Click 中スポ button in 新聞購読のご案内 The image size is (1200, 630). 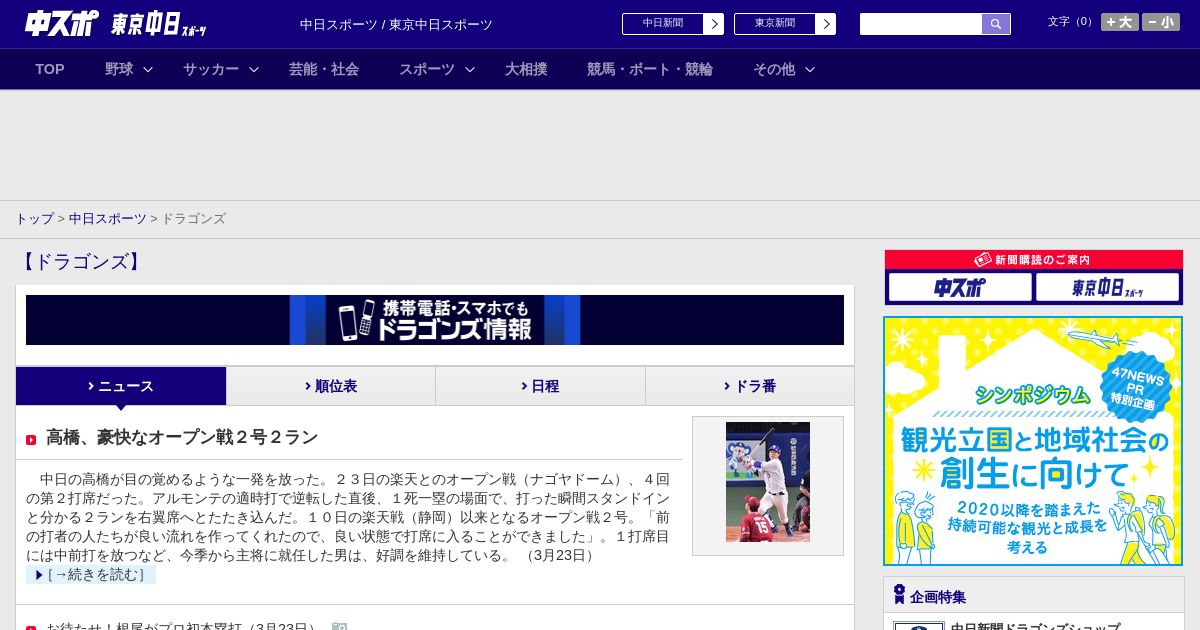(960, 288)
